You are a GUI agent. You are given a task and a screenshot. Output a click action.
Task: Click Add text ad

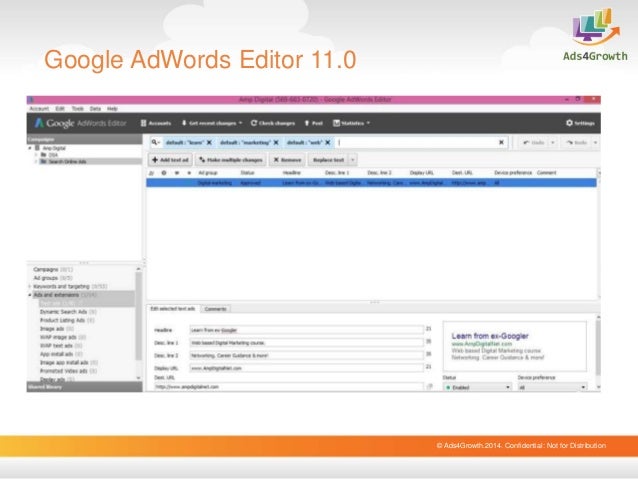(170, 160)
